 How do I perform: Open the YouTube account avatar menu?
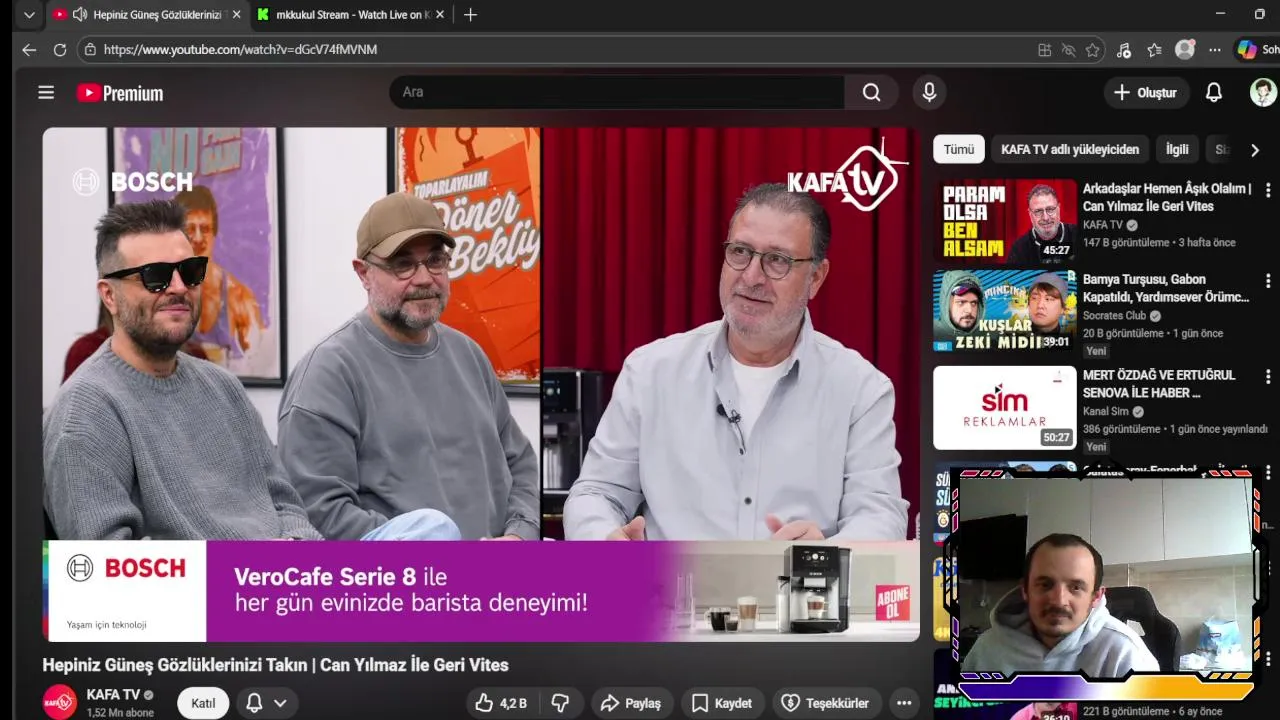click(x=1263, y=92)
